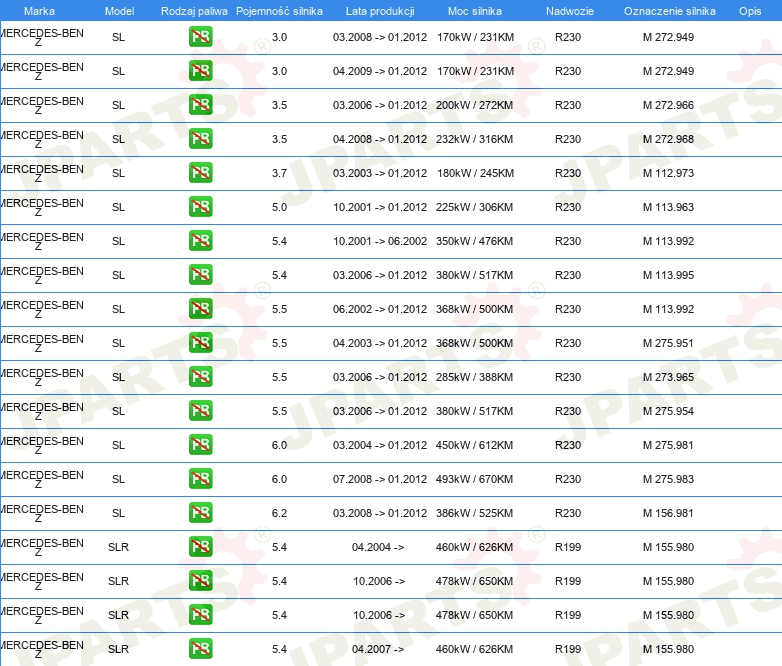Click the fuel icon in the M 275.954 row
Screen dimensions: 782x666
click(200, 411)
